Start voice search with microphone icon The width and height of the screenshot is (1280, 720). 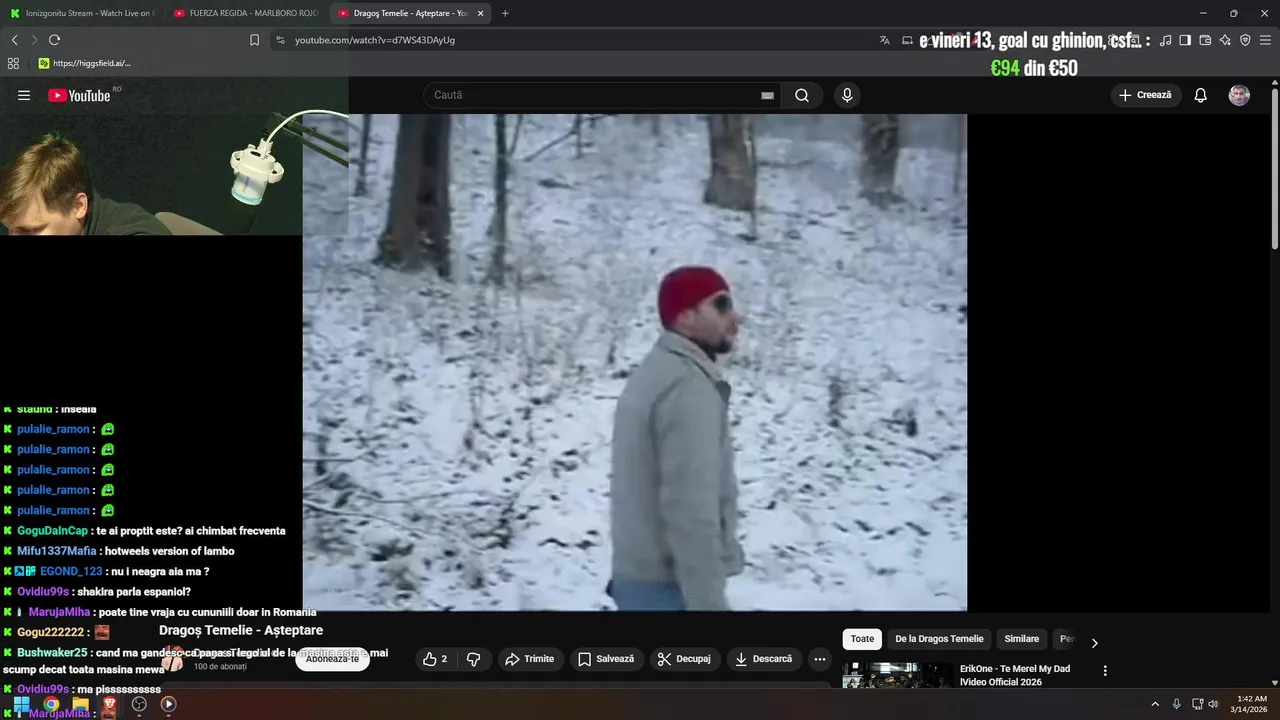[x=847, y=95]
